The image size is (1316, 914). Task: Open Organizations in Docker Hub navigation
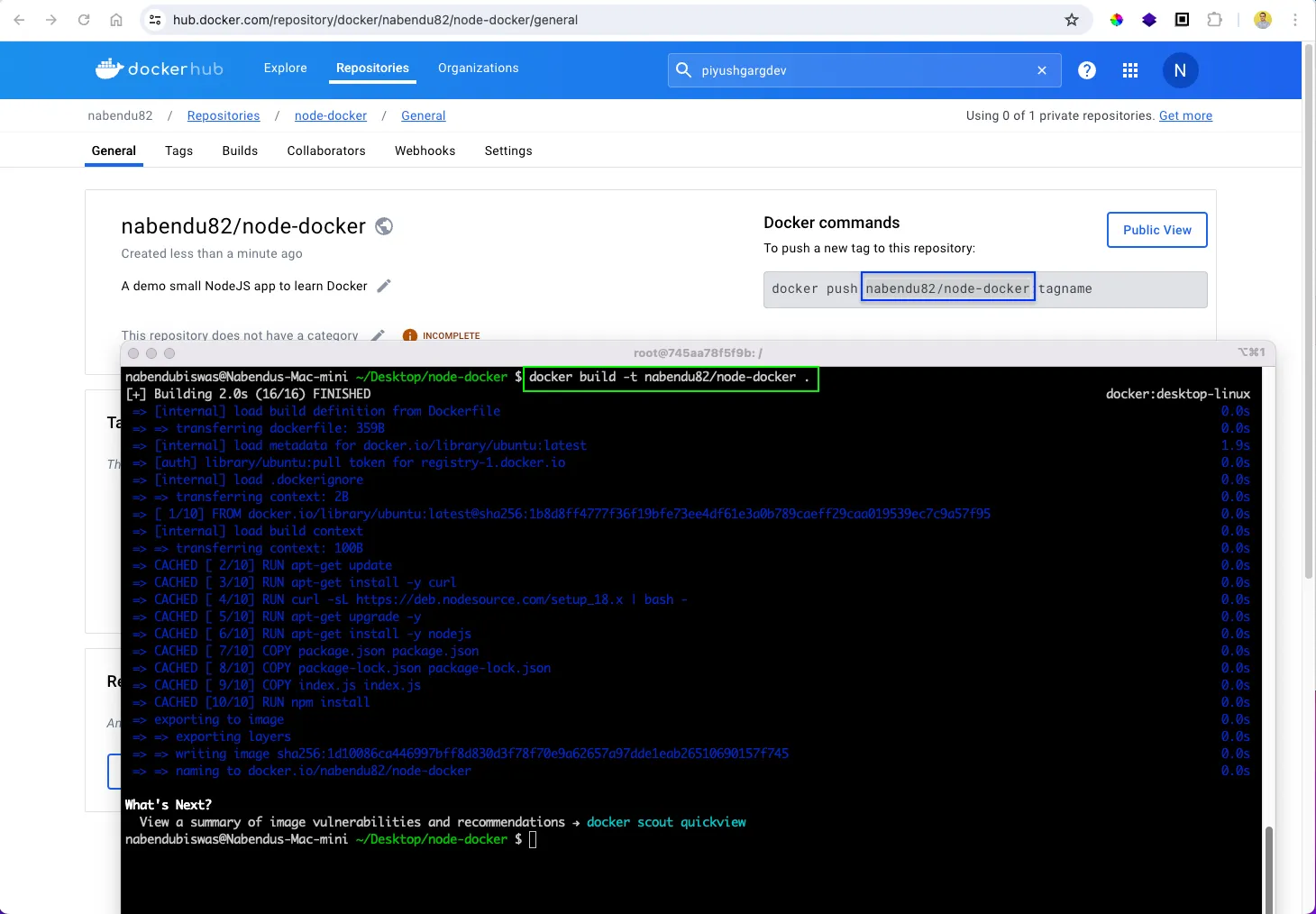pyautogui.click(x=479, y=69)
